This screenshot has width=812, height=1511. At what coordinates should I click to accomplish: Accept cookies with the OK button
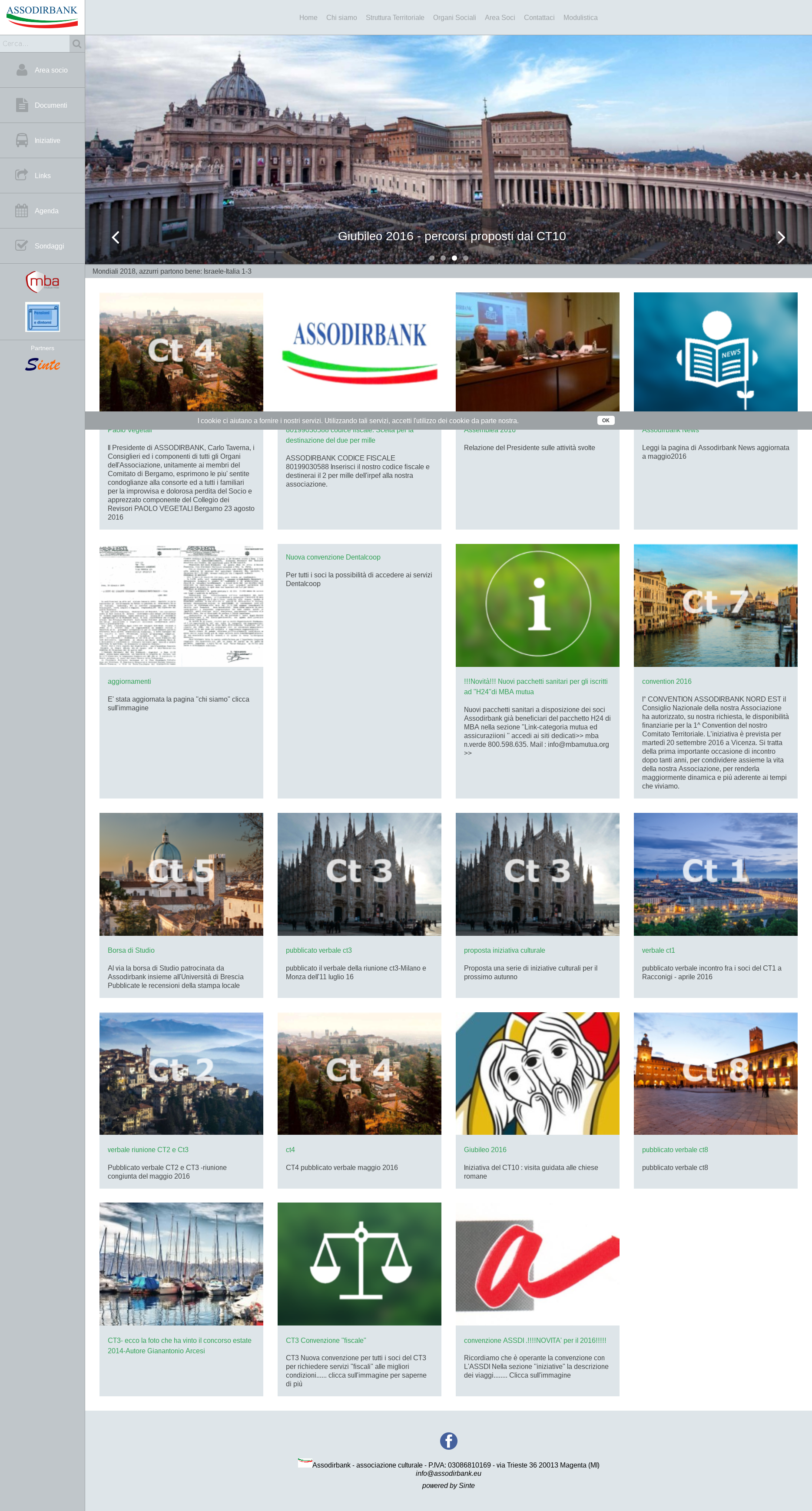[606, 420]
